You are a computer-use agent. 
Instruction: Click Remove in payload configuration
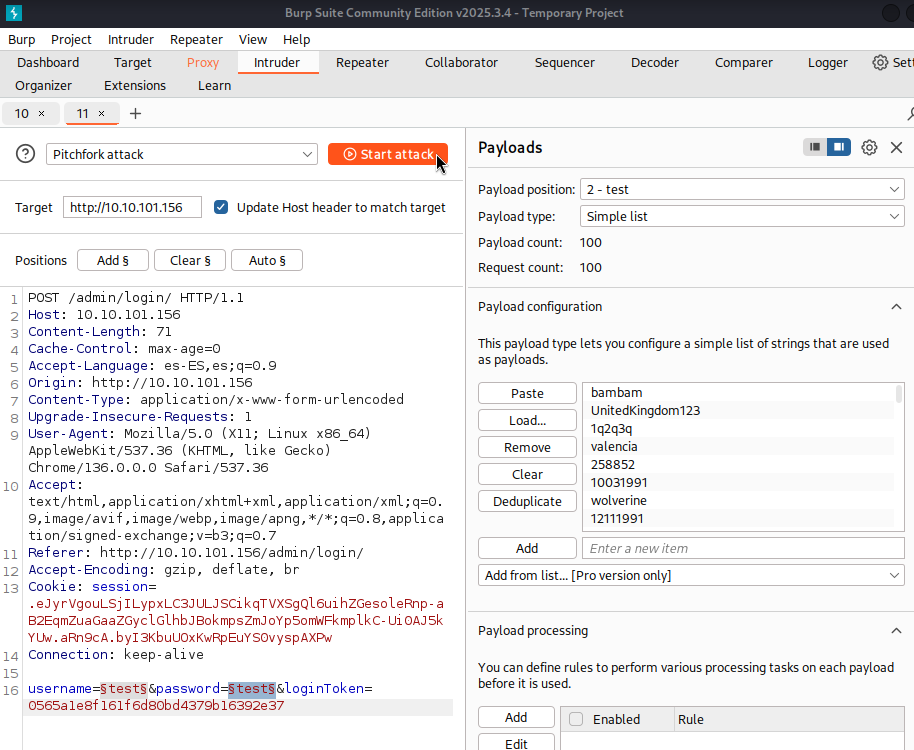tap(528, 448)
